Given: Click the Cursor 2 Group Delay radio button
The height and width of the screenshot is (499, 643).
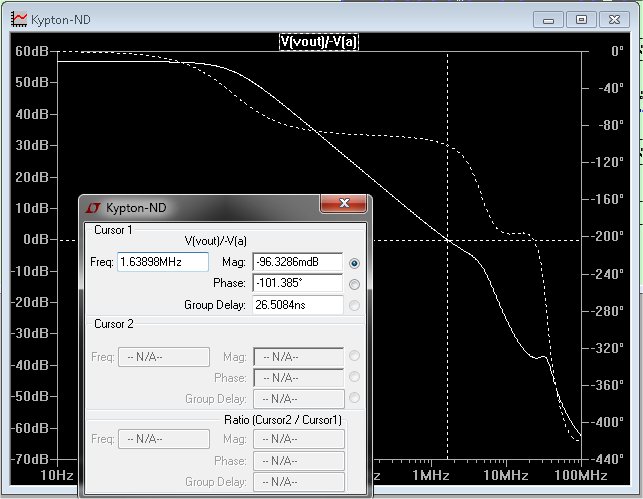Looking at the screenshot, I should 354,398.
